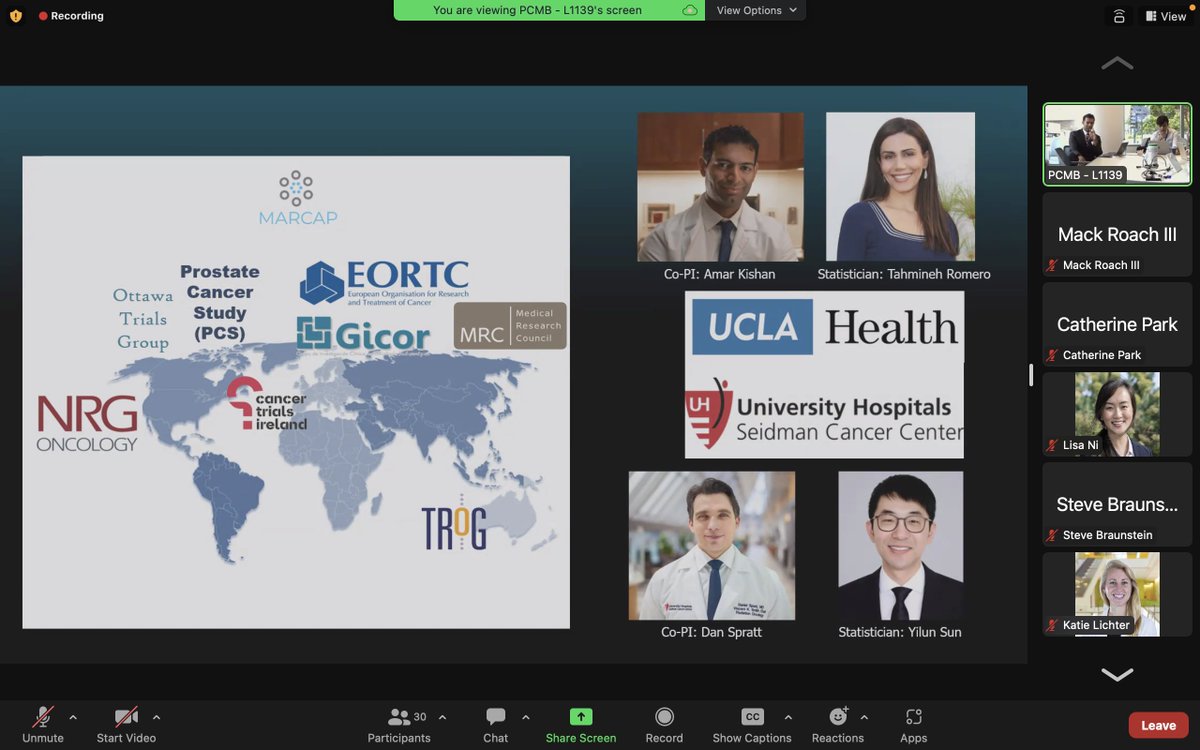1200x750 pixels.
Task: Click the Gicor logo
Action: pos(363,335)
